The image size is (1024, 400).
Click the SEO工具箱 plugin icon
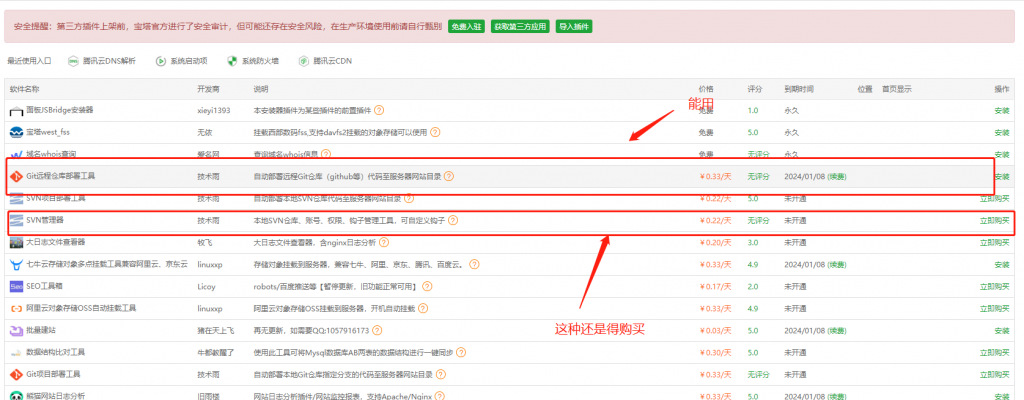coord(16,286)
